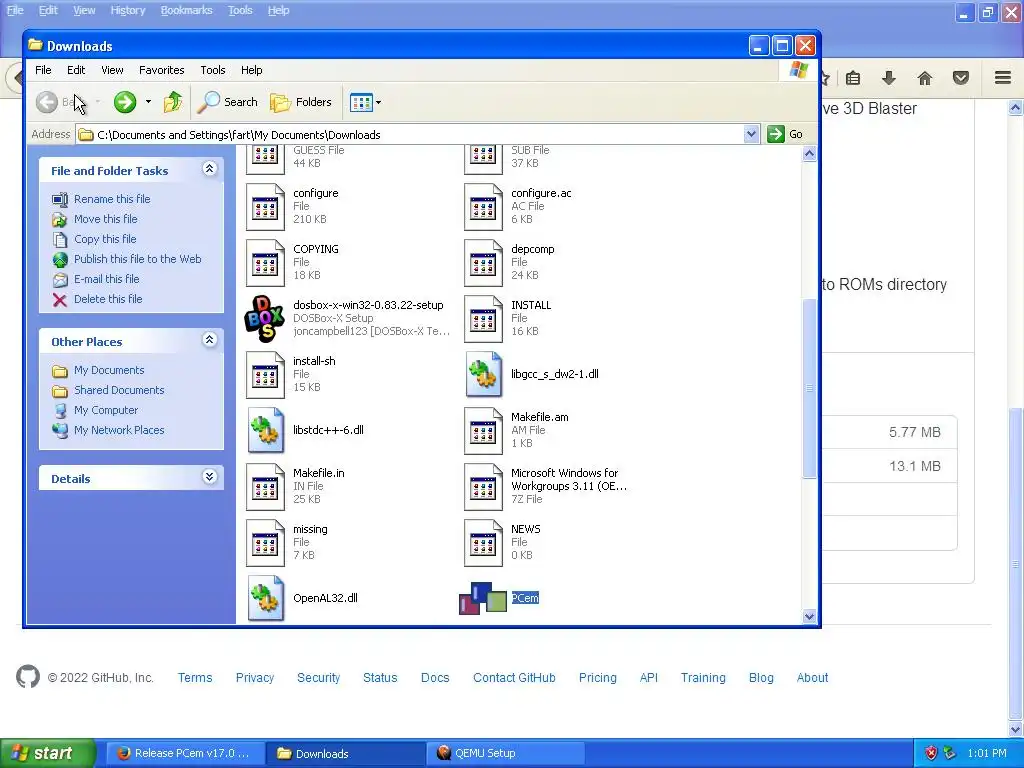Open Pricing link in GitHub footer

point(598,678)
